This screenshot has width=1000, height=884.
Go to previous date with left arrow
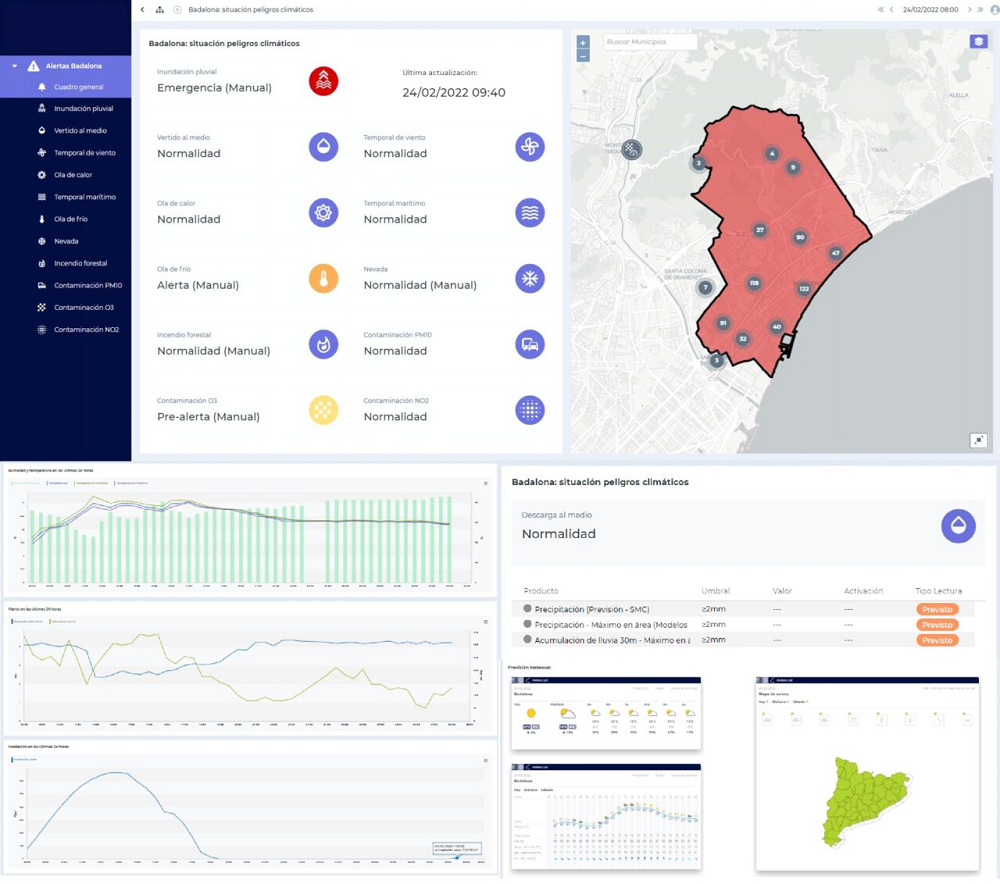892,10
